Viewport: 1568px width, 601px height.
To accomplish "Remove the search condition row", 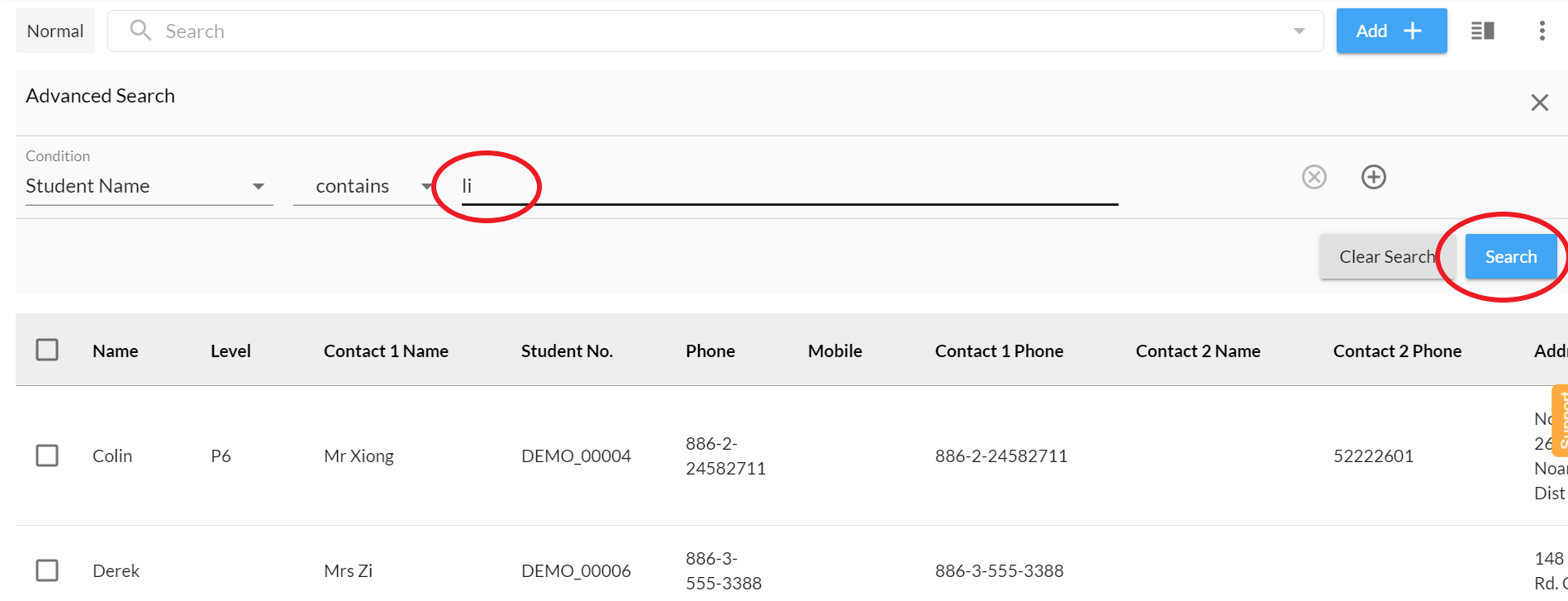I will [x=1314, y=177].
